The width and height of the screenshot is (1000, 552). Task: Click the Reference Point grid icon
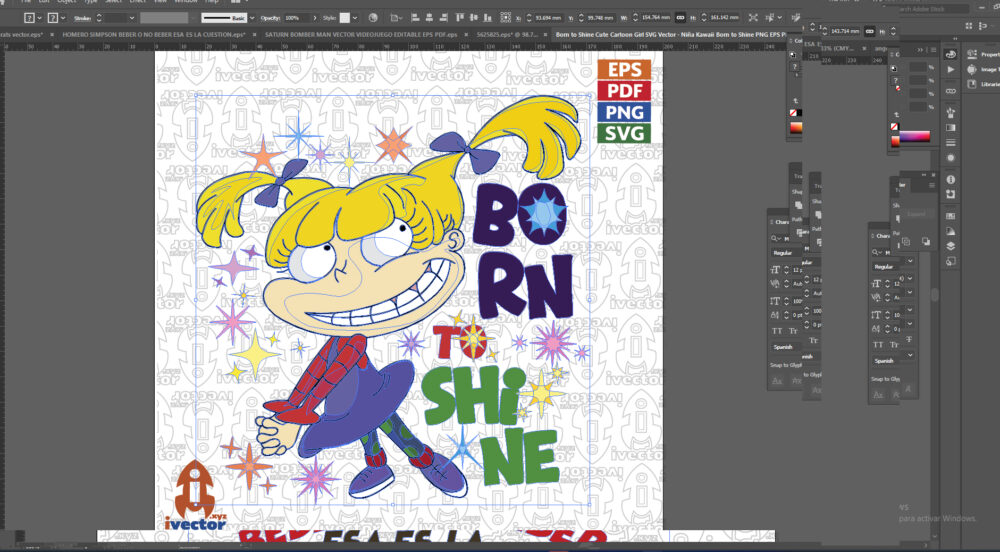[506, 18]
